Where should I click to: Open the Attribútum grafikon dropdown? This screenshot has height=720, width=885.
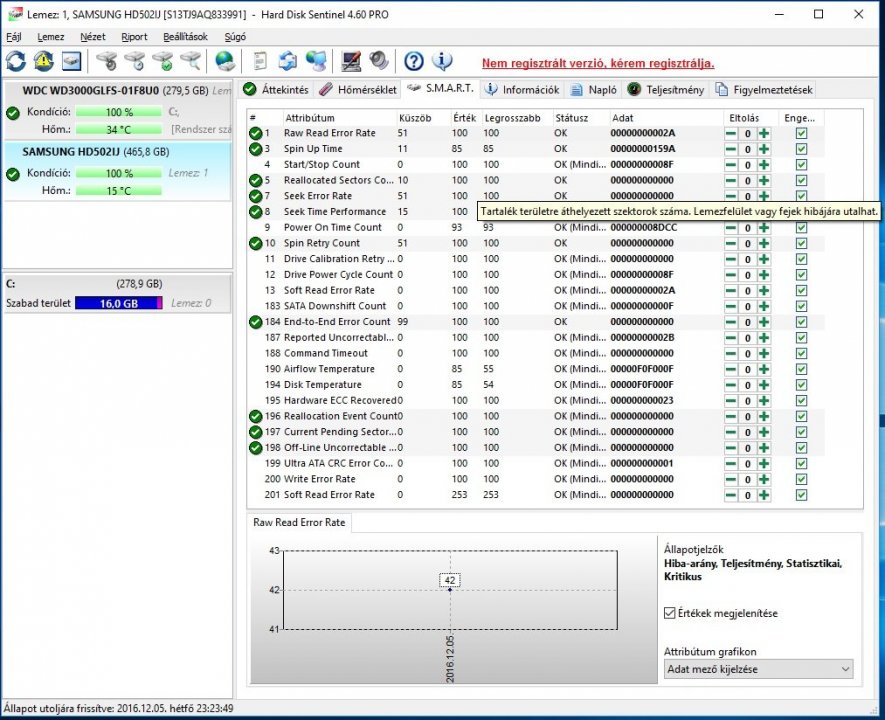(x=758, y=669)
